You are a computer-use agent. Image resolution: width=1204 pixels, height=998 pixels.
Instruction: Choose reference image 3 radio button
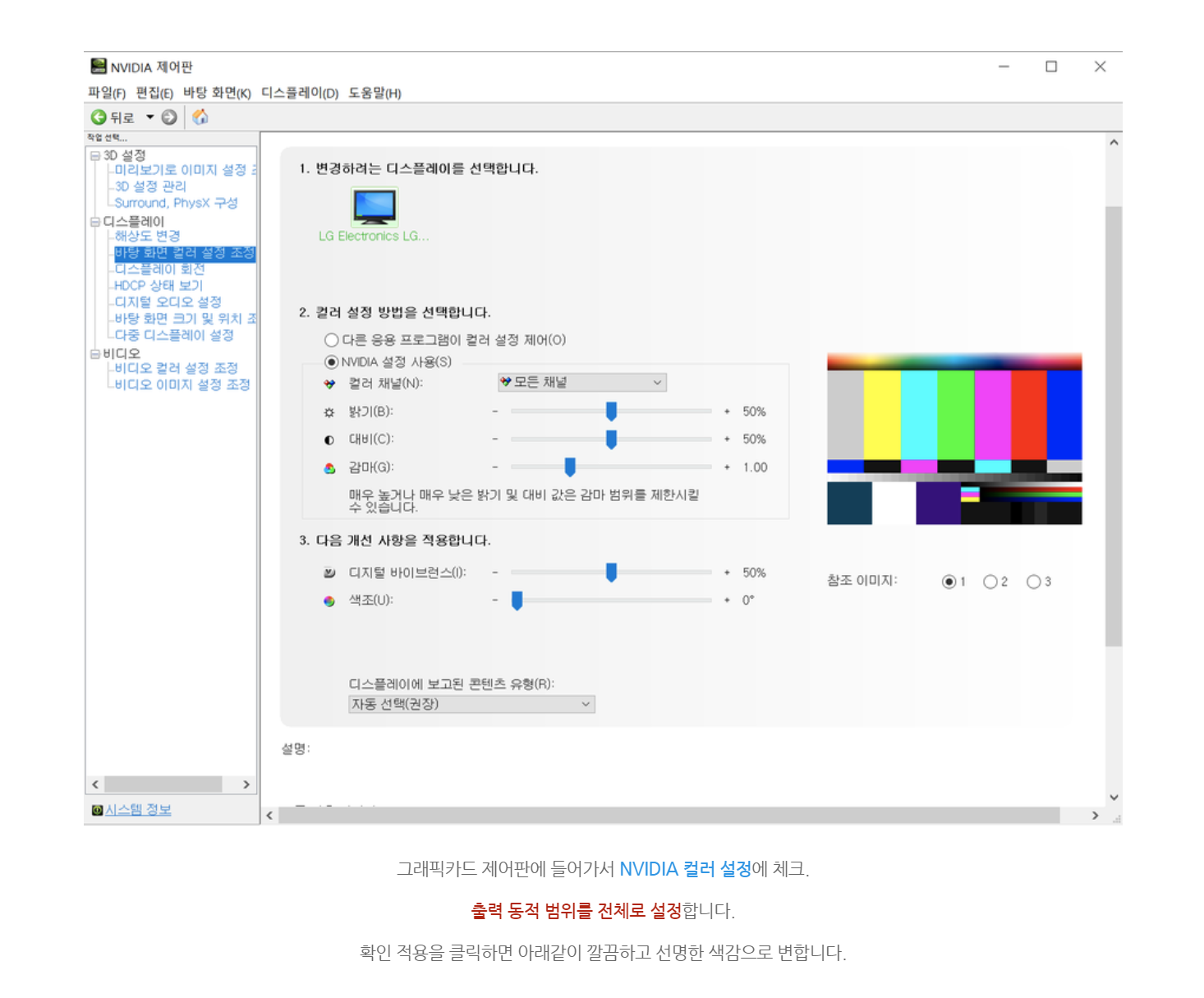click(1034, 582)
